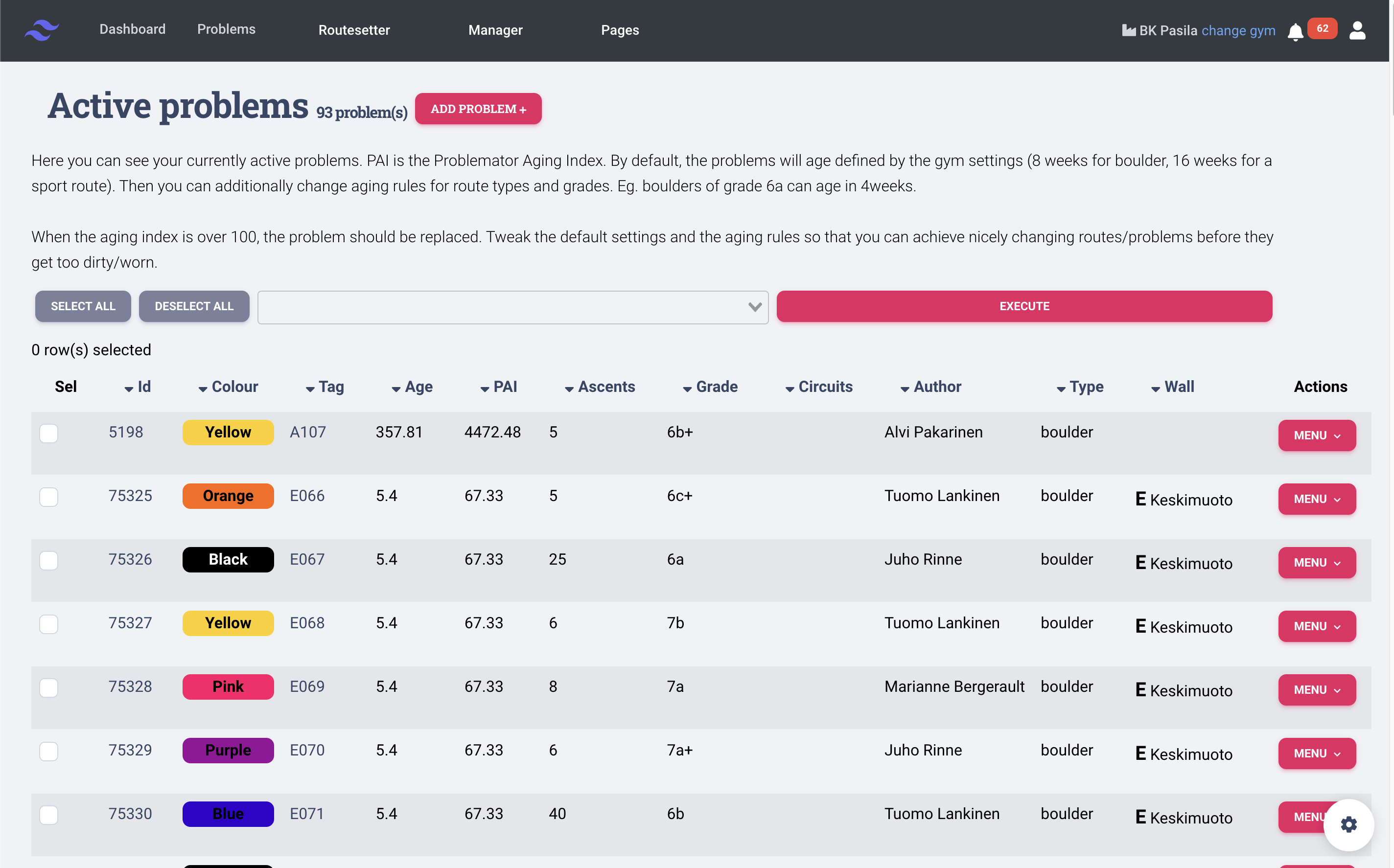Click the Problemator wave logo icon
Viewport: 1394px width, 868px height.
(x=41, y=30)
